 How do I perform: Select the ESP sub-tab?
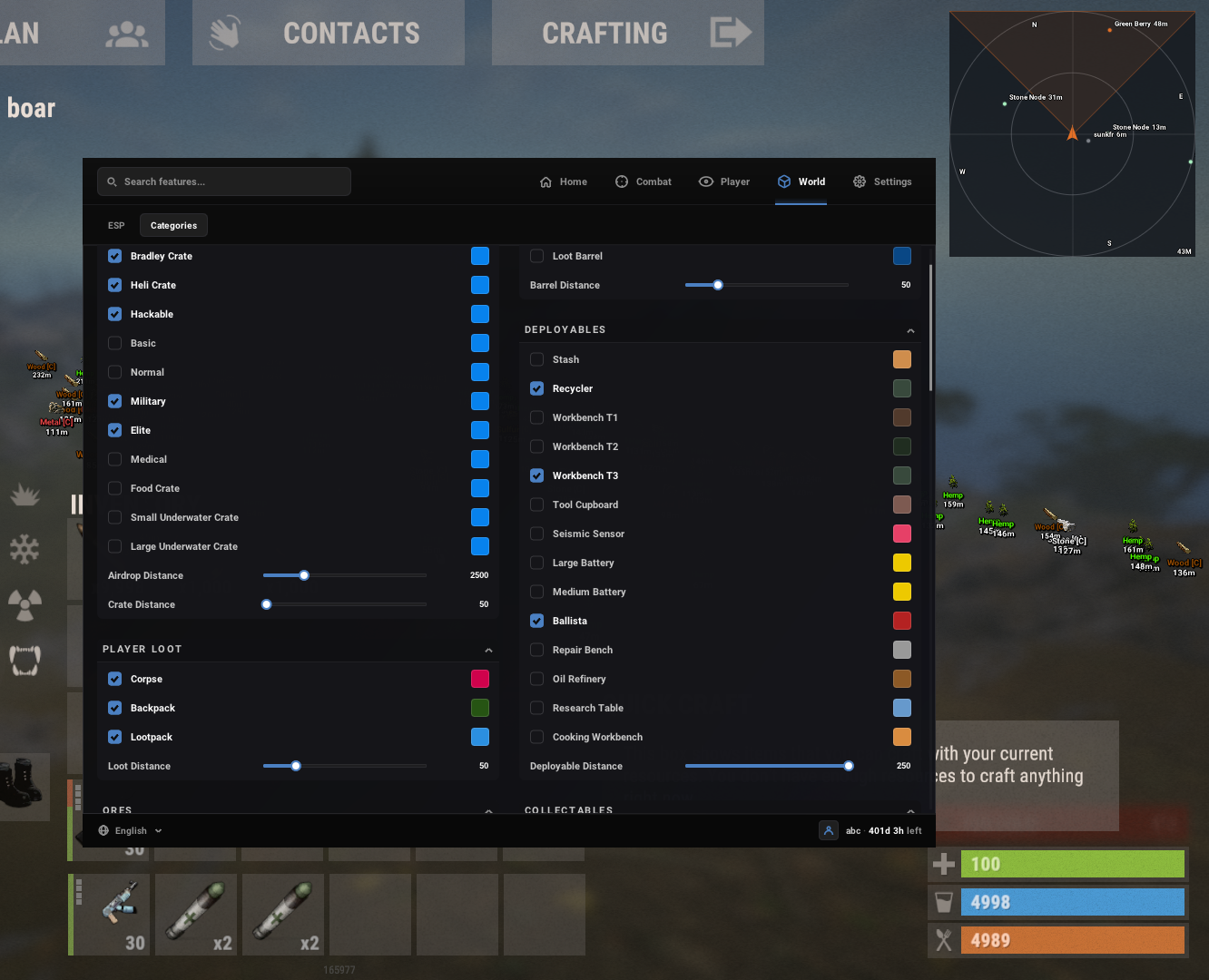[x=116, y=225]
